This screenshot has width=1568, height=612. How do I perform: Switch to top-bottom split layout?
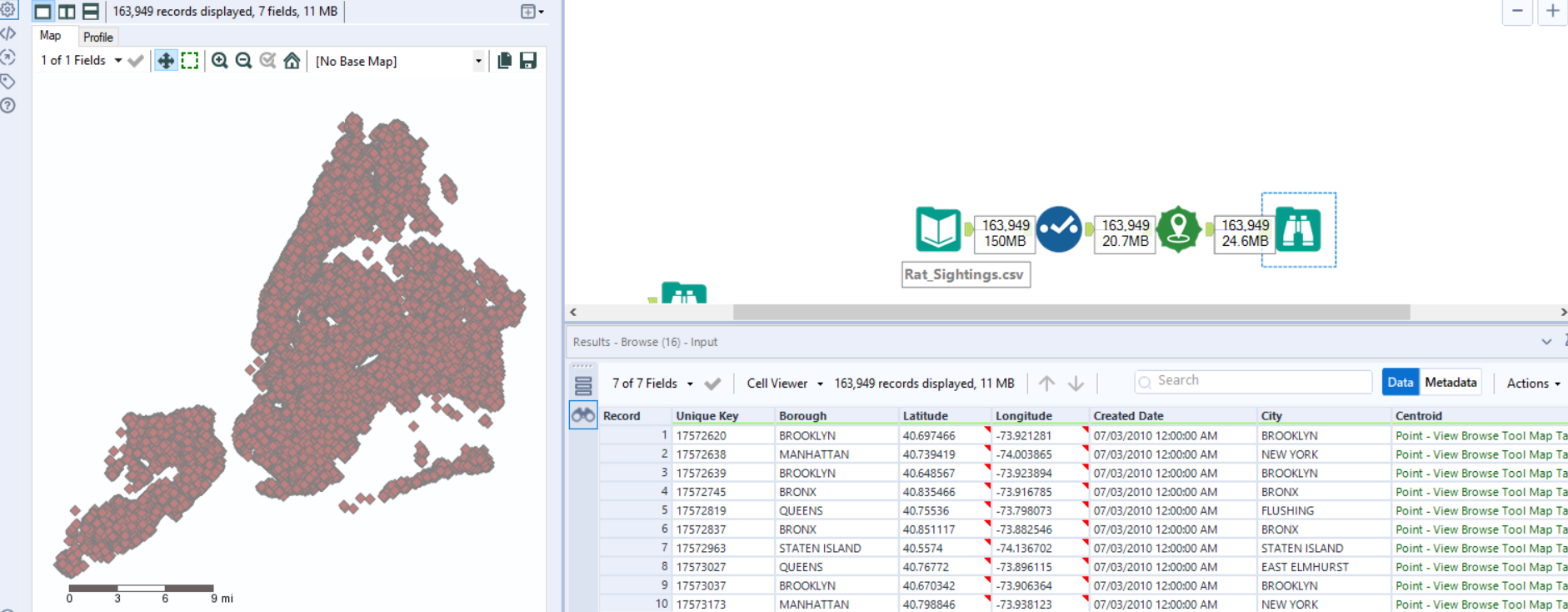[x=91, y=12]
